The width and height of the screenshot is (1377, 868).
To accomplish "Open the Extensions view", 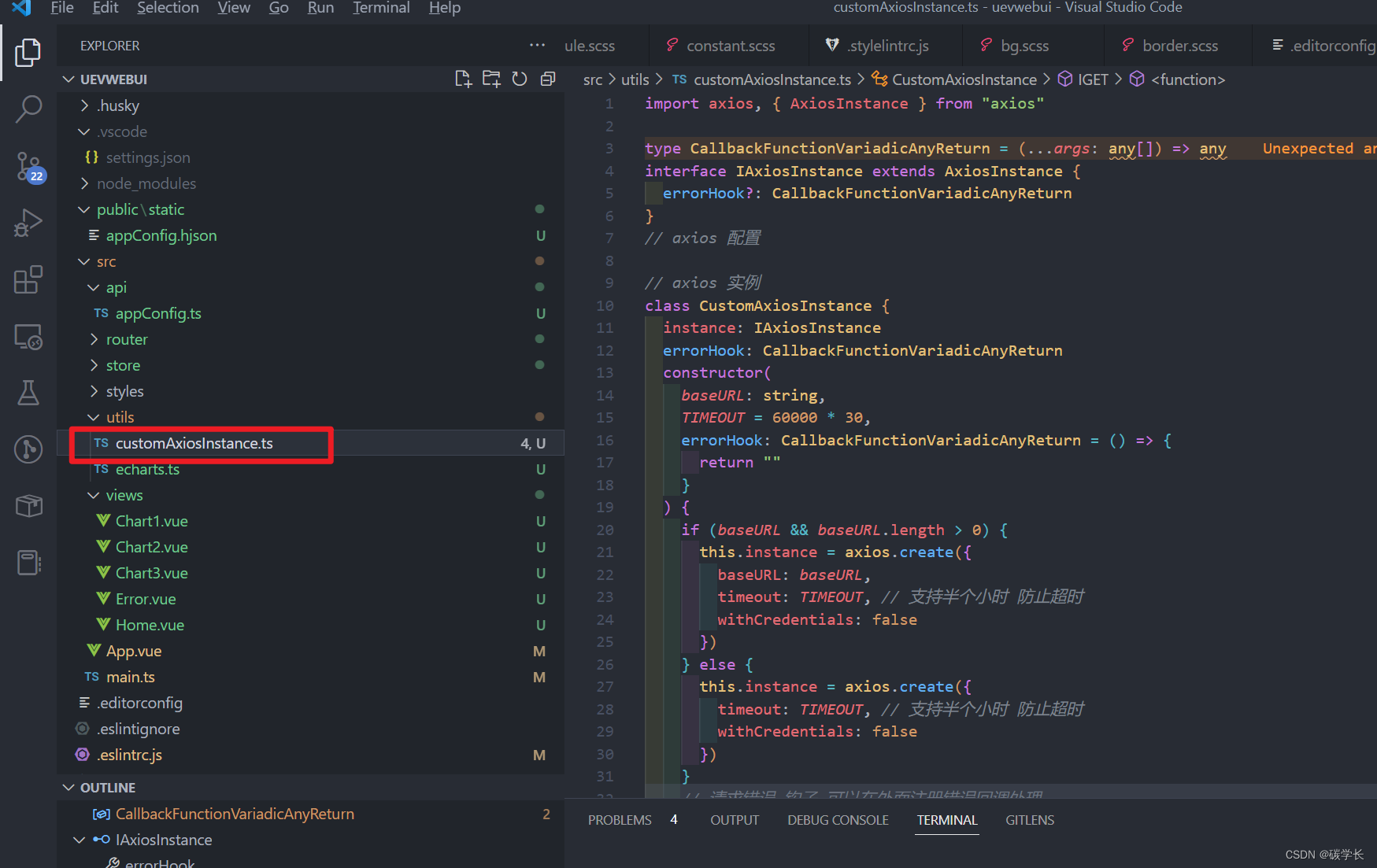I will coord(28,279).
